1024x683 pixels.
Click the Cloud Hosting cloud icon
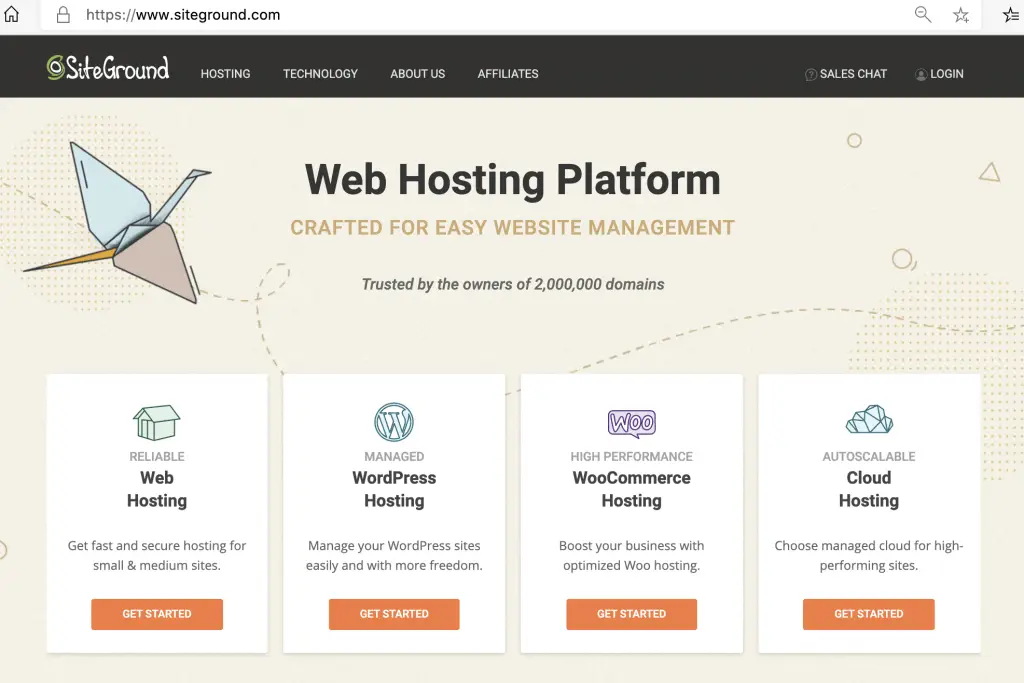(868, 420)
